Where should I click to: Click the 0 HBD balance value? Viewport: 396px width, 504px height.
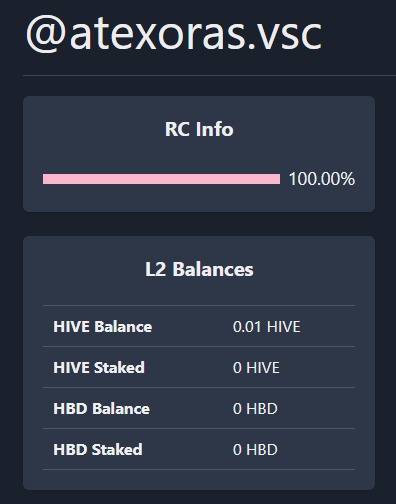(x=255, y=408)
